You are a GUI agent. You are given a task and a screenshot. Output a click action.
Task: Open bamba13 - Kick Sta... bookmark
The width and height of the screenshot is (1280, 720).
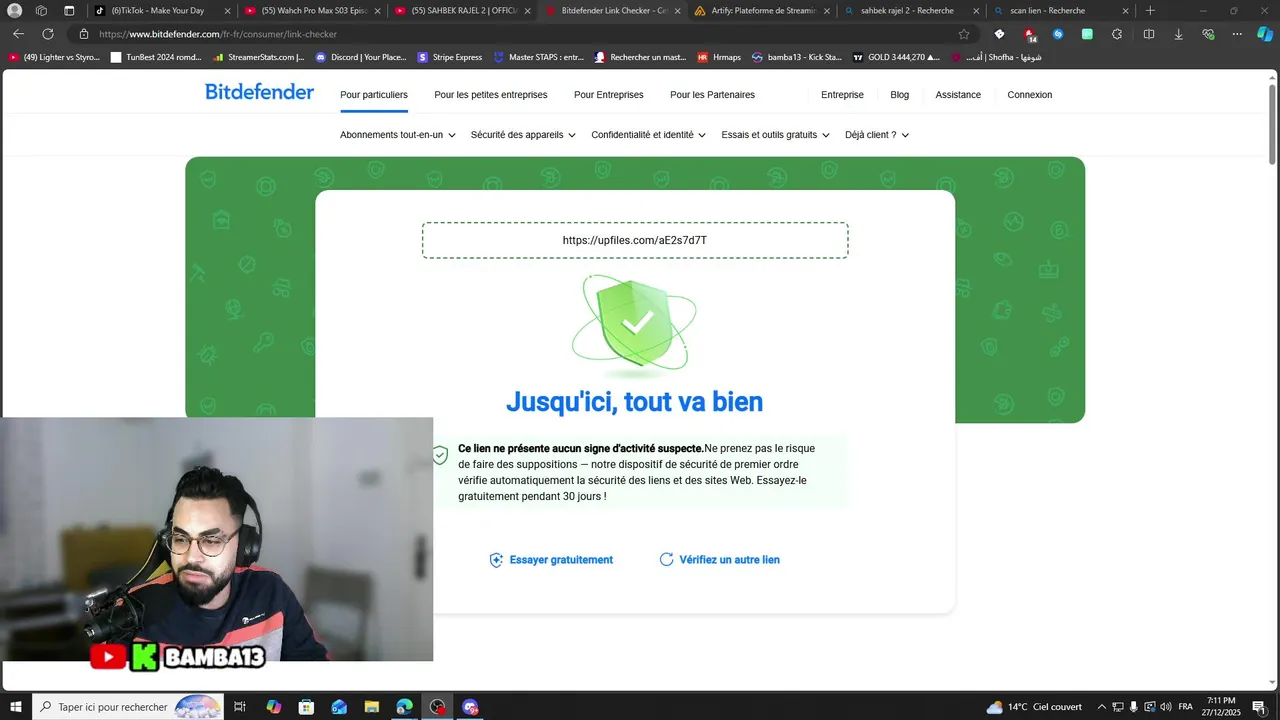pos(797,57)
